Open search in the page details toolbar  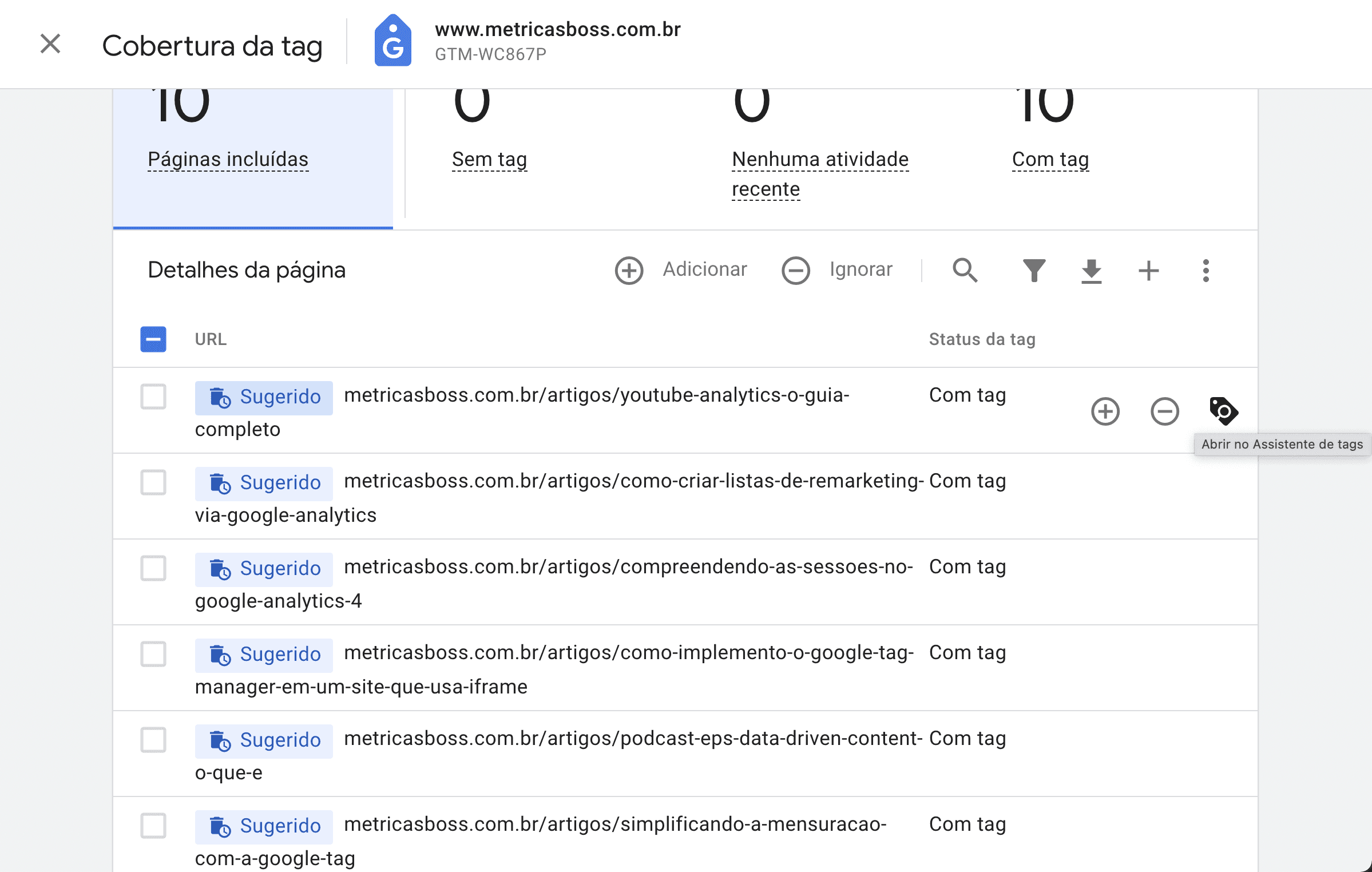(965, 270)
